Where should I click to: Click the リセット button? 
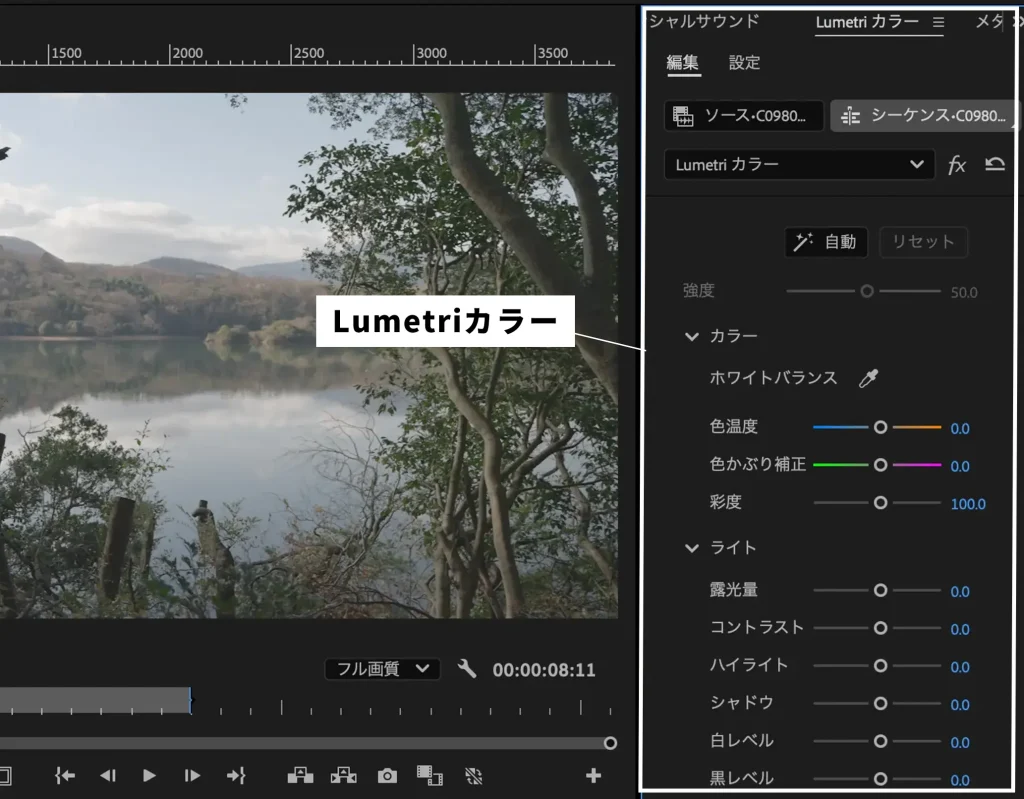pos(922,242)
